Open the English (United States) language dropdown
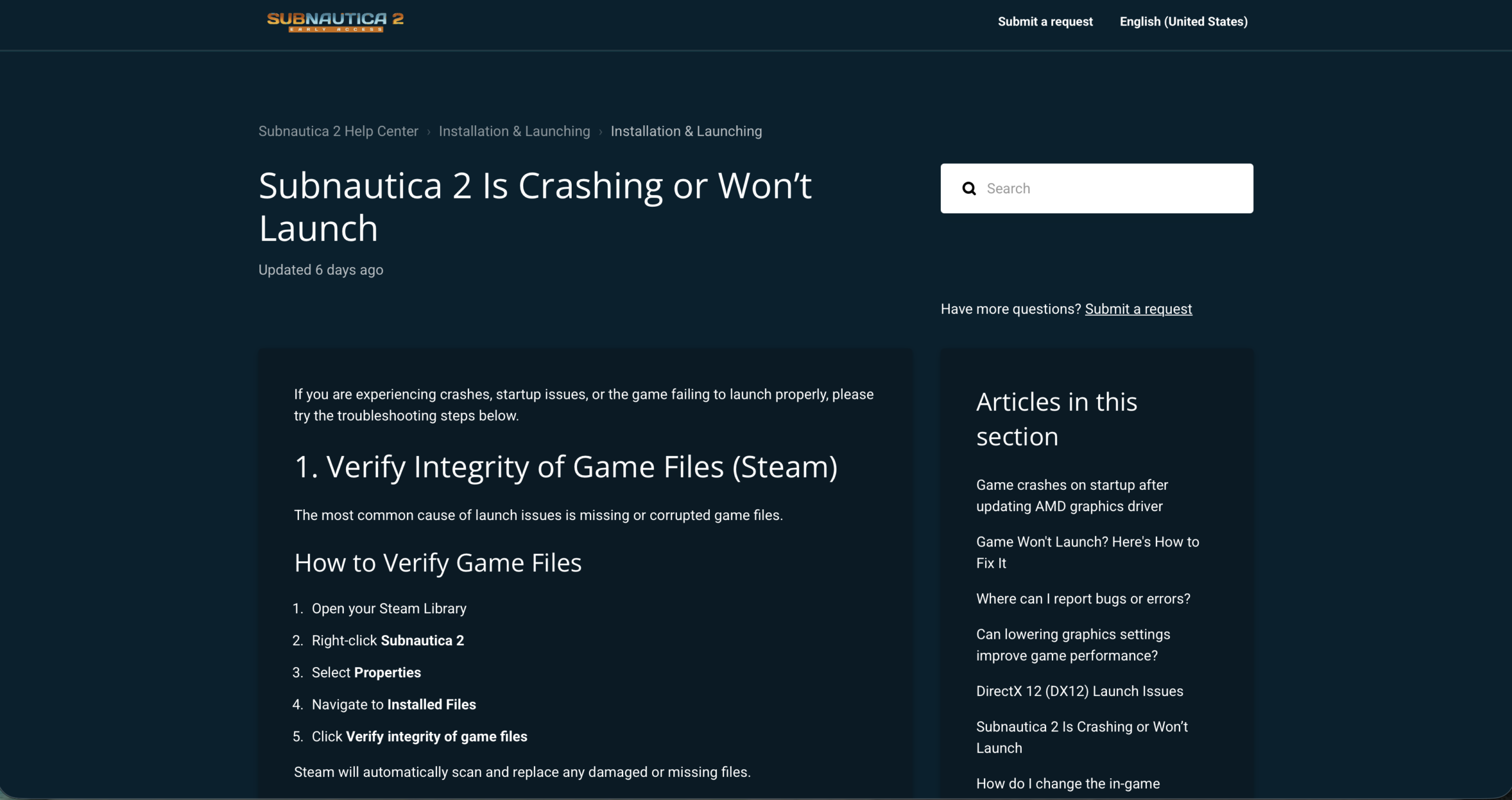The width and height of the screenshot is (1512, 800). point(1184,22)
